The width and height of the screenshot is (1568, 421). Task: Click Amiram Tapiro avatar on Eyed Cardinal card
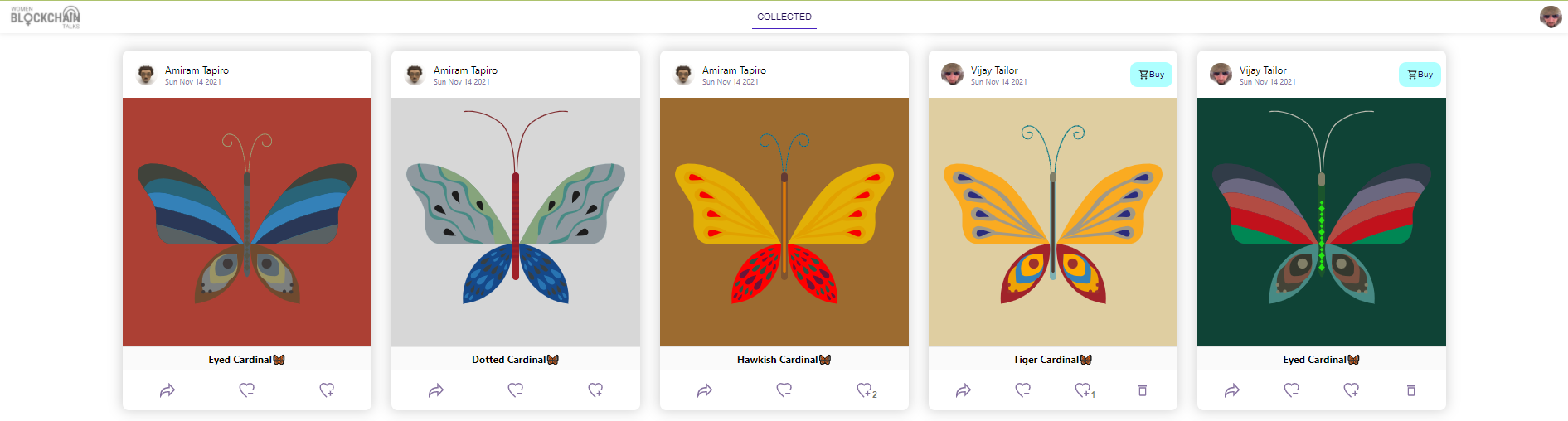coord(147,75)
